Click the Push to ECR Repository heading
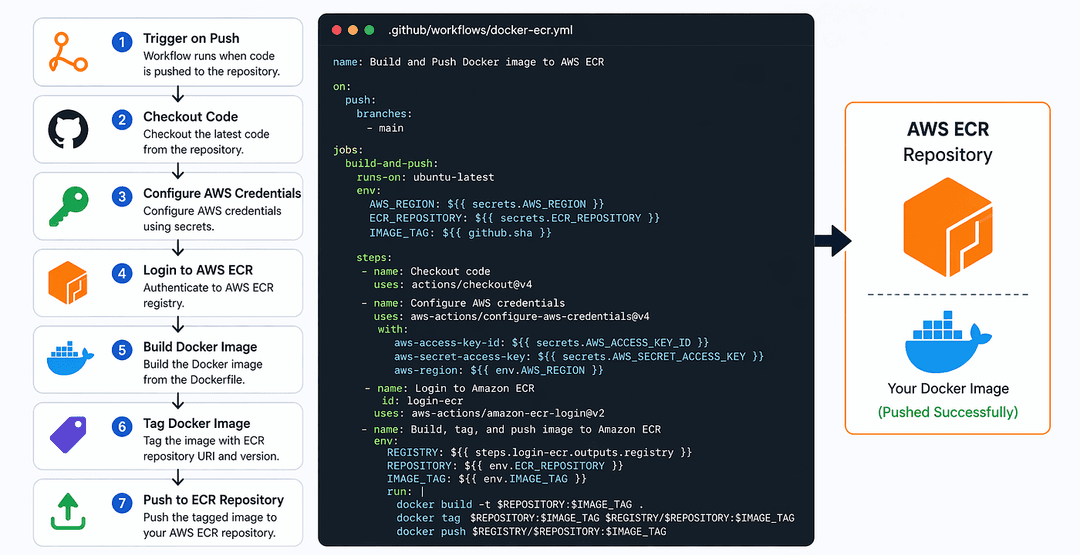The image size is (1080, 555). [214, 500]
